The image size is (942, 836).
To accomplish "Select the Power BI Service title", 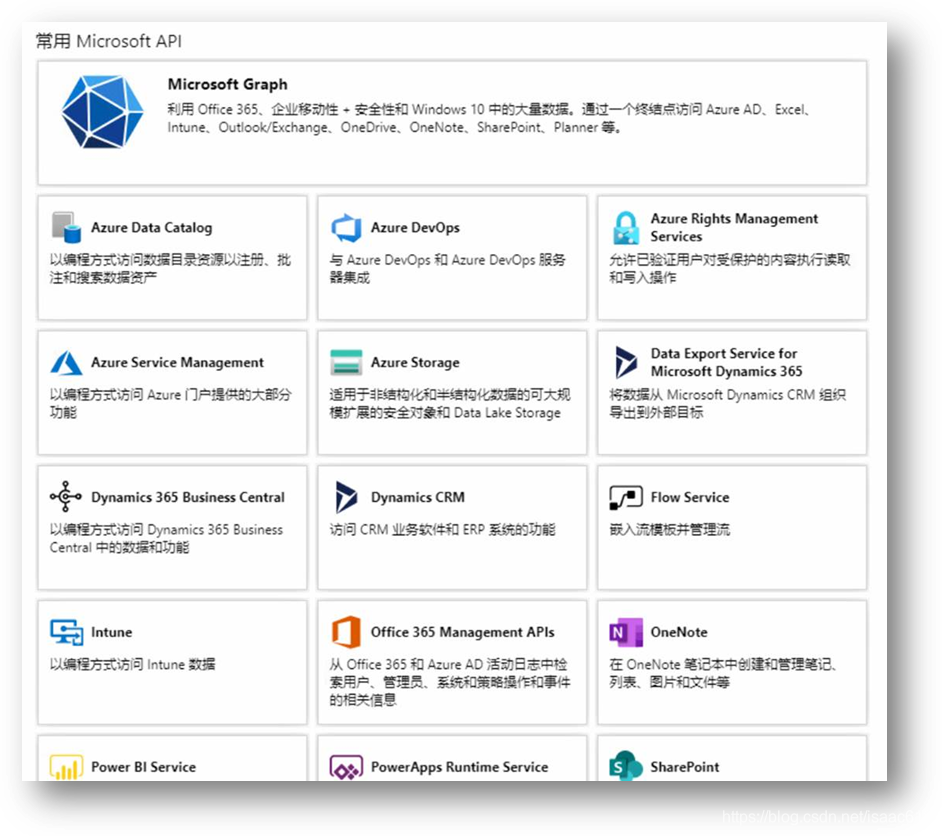I will [x=144, y=767].
